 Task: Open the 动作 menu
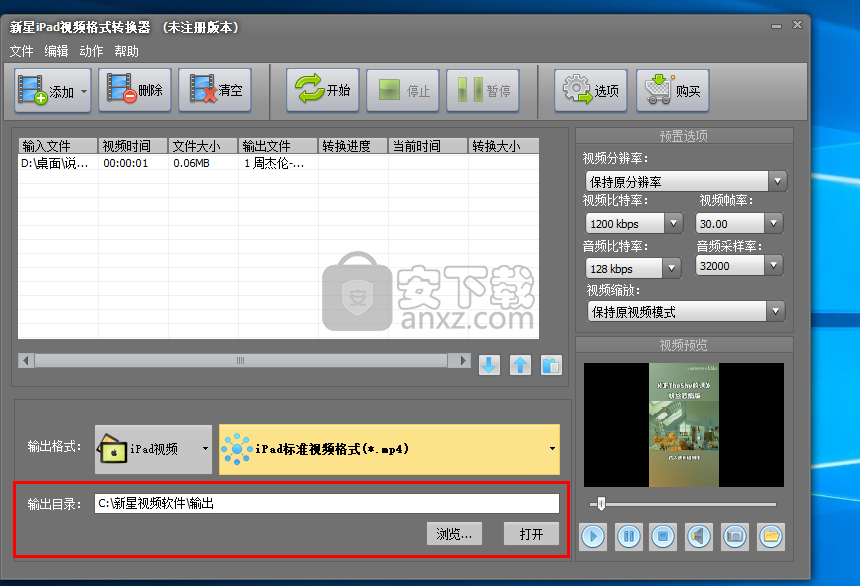point(91,51)
